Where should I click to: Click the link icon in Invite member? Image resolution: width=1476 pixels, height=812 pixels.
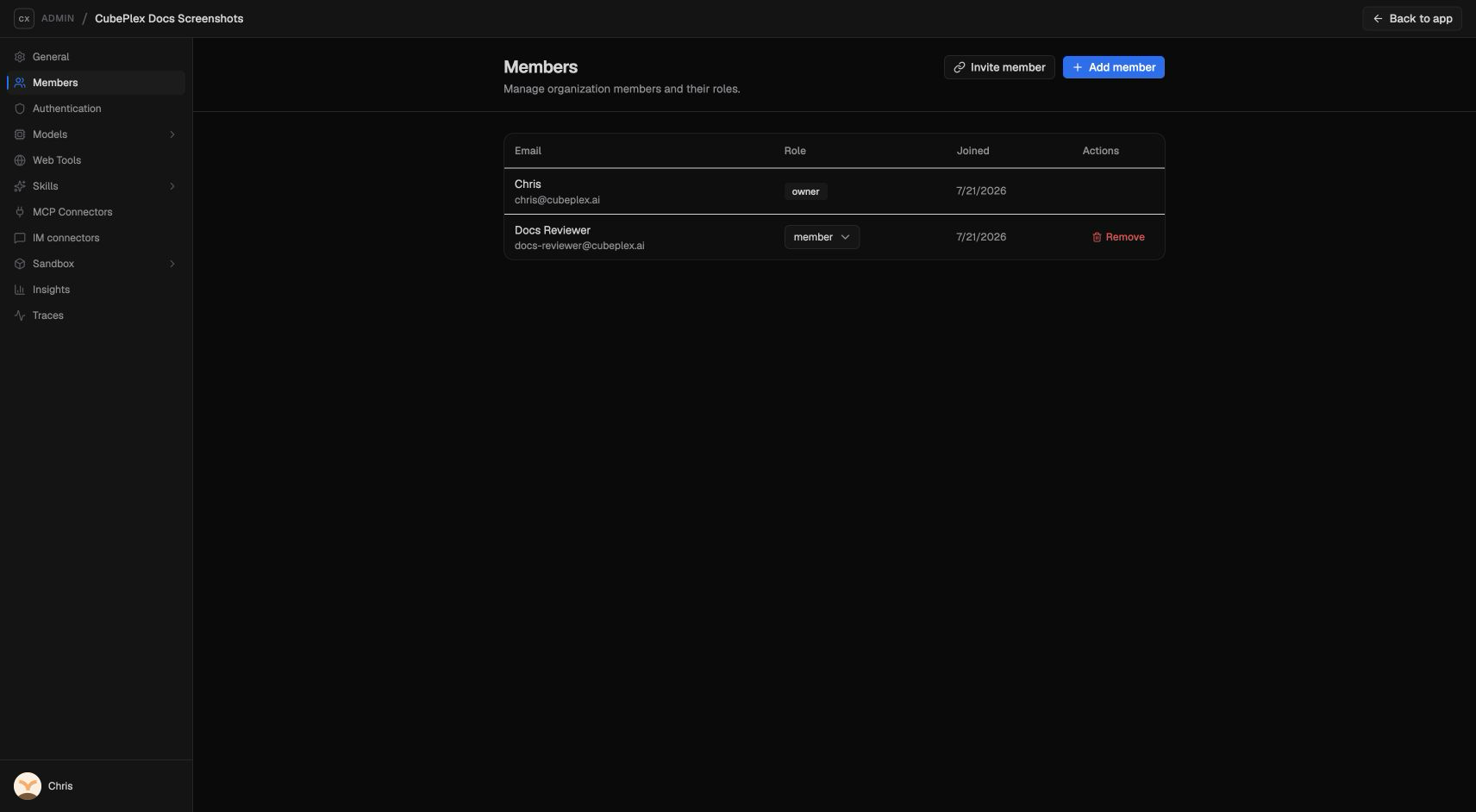pyautogui.click(x=959, y=67)
